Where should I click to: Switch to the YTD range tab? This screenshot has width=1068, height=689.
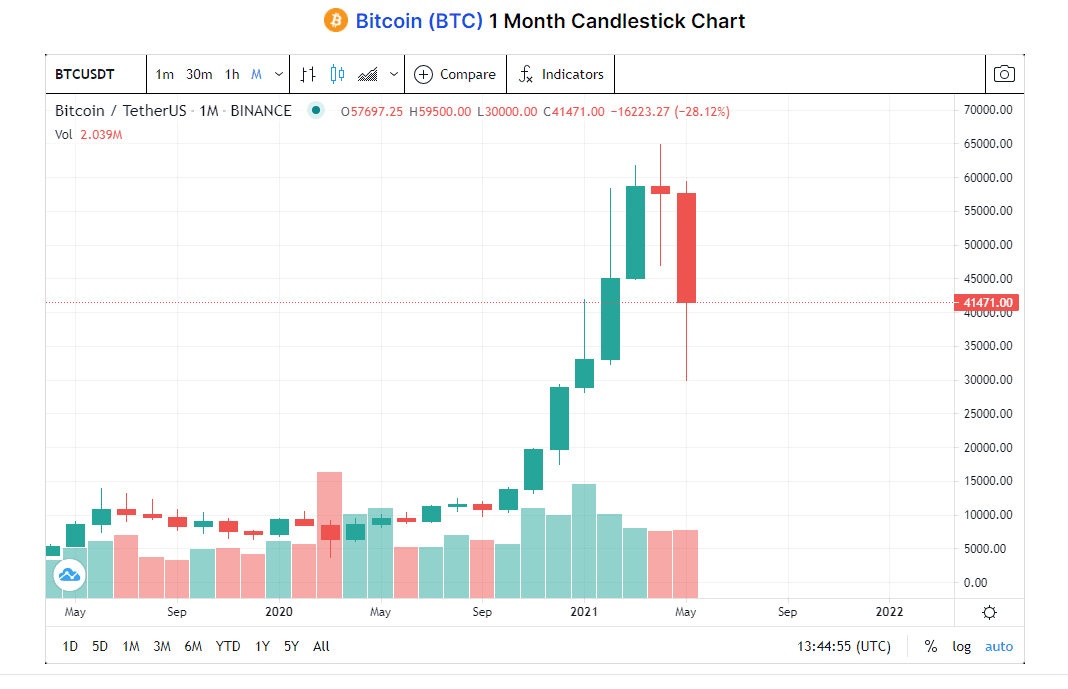[x=227, y=646]
